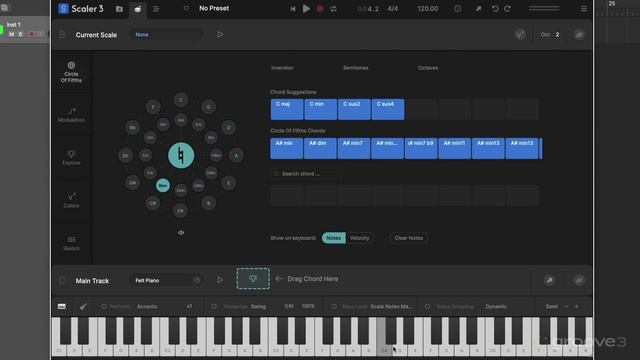Image resolution: width=640 pixels, height=360 pixels.
Task: Open the Current Scale dropdown showing None
Action: [167, 35]
